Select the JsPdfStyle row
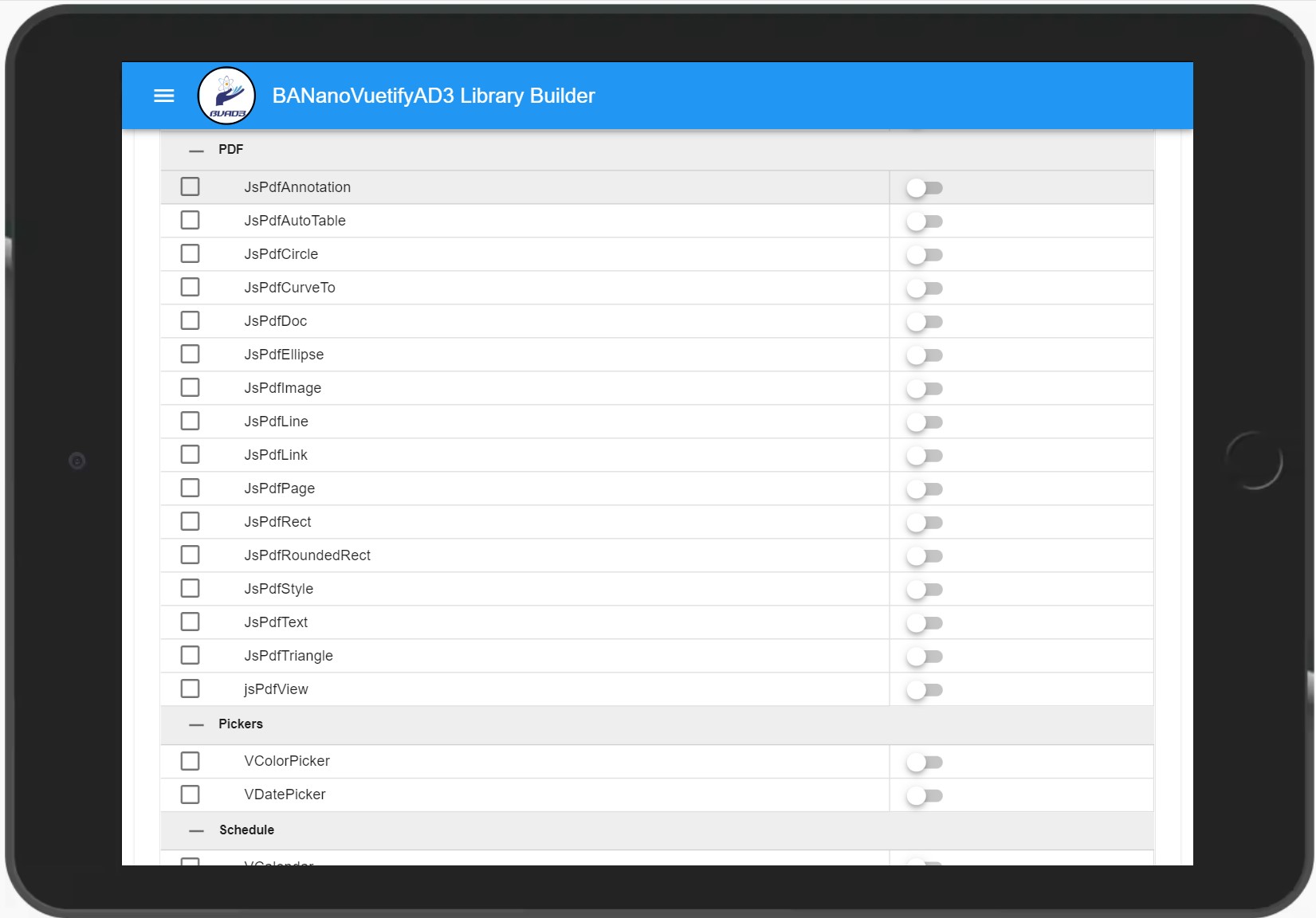This screenshot has width=1316, height=918. pyautogui.click(x=278, y=588)
